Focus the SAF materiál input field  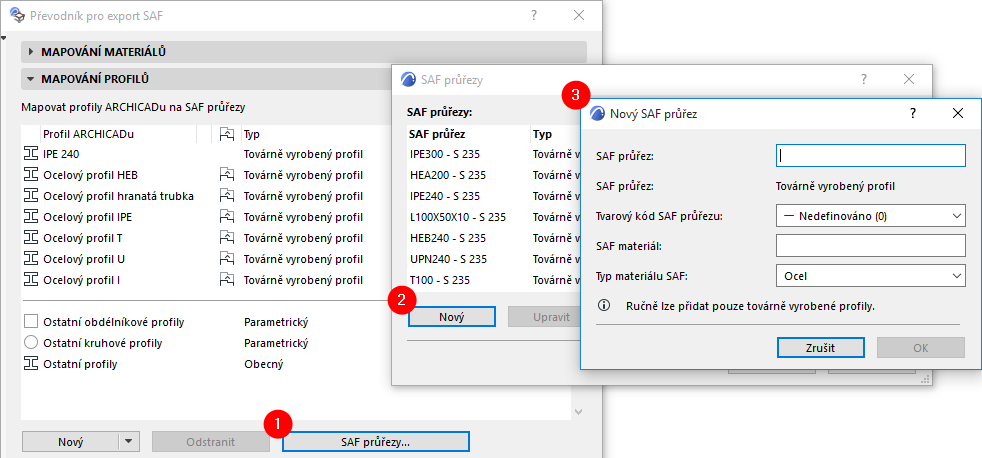pos(871,246)
